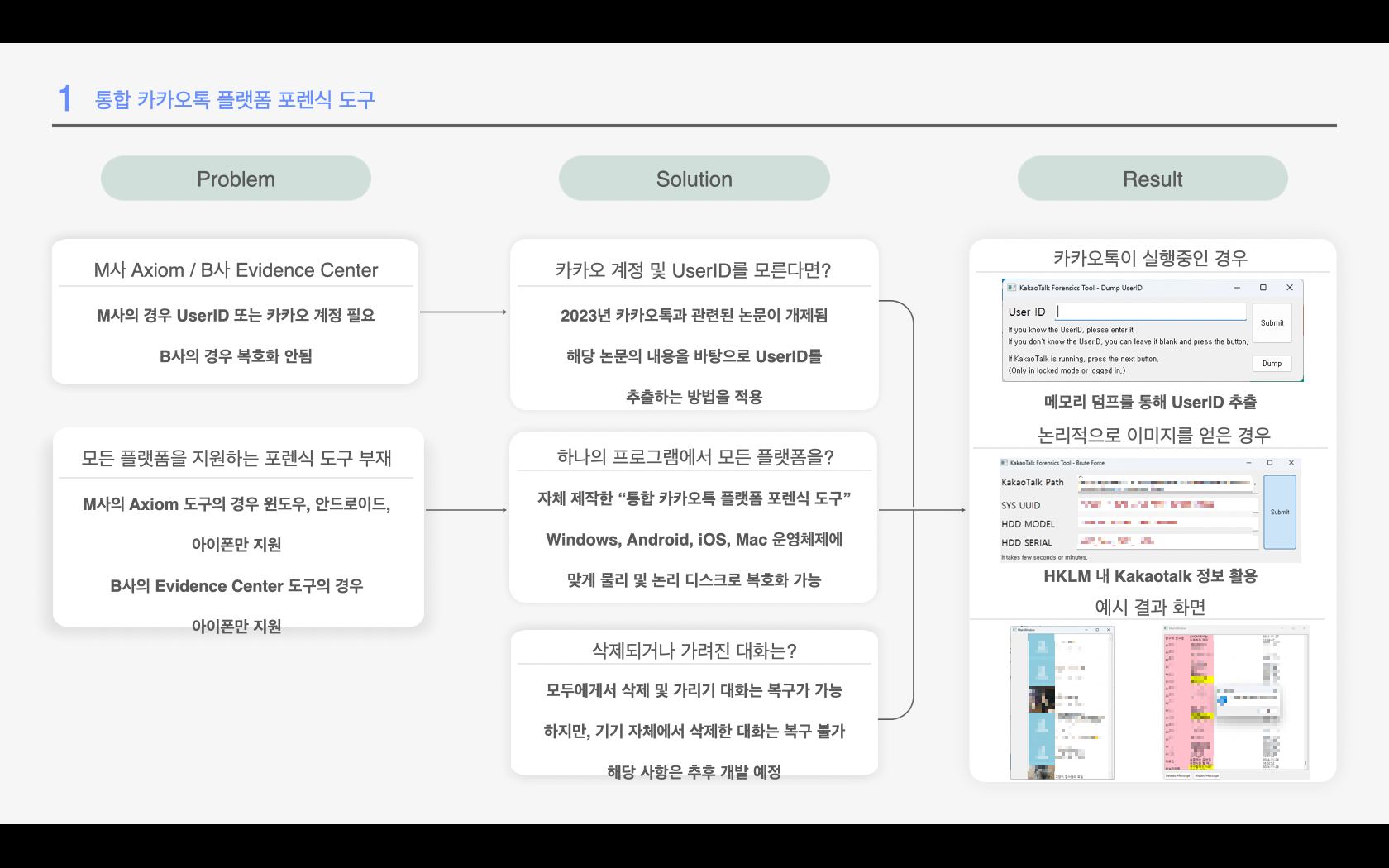The width and height of the screenshot is (1389, 868).
Task: Select the Solution header pill
Action: click(694, 179)
